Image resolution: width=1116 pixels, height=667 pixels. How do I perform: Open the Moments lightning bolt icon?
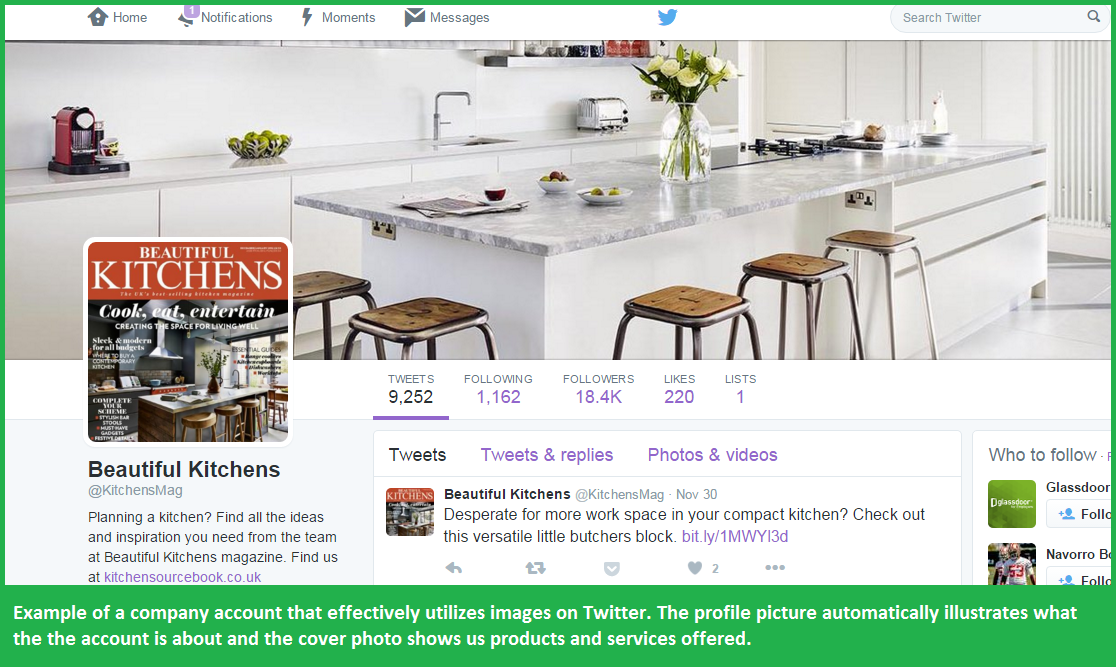coord(307,17)
